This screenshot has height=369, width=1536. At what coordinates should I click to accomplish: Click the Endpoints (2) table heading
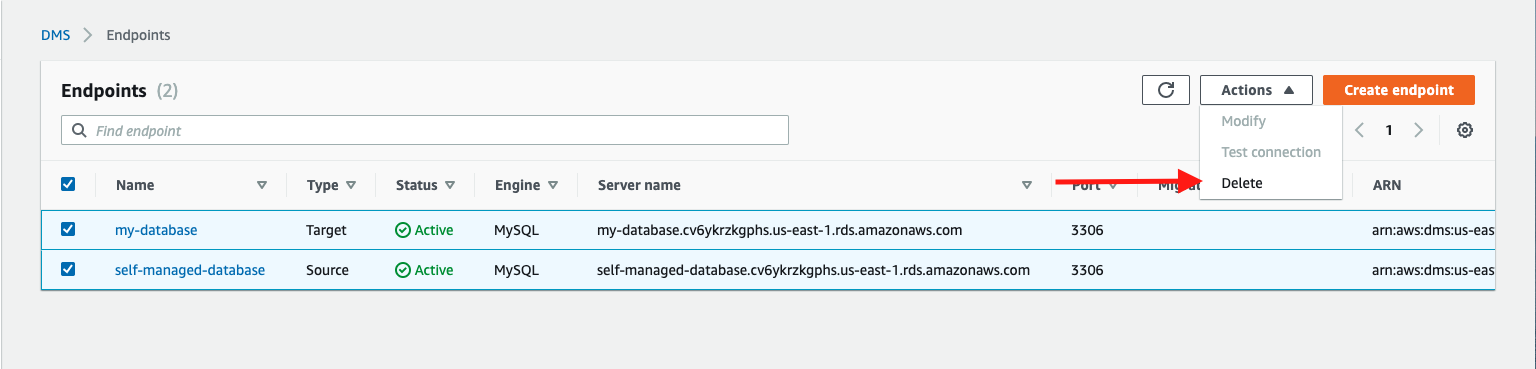pos(120,90)
